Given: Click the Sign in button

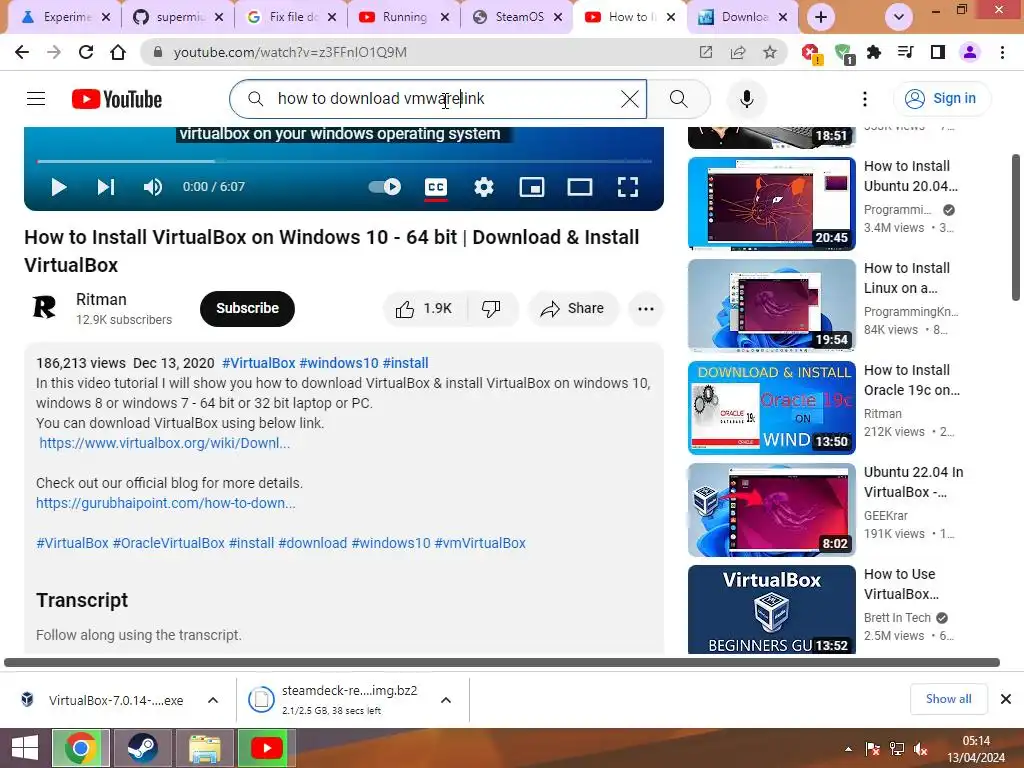Looking at the screenshot, I should click(941, 99).
